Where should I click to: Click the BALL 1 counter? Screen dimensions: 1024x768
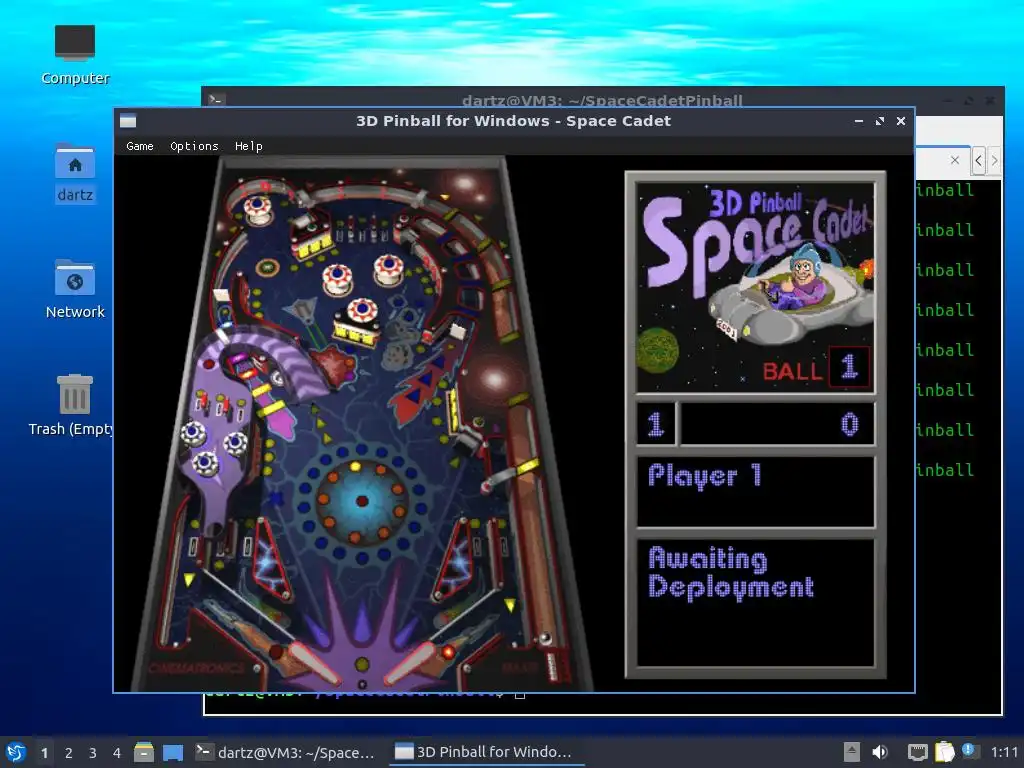click(x=816, y=368)
